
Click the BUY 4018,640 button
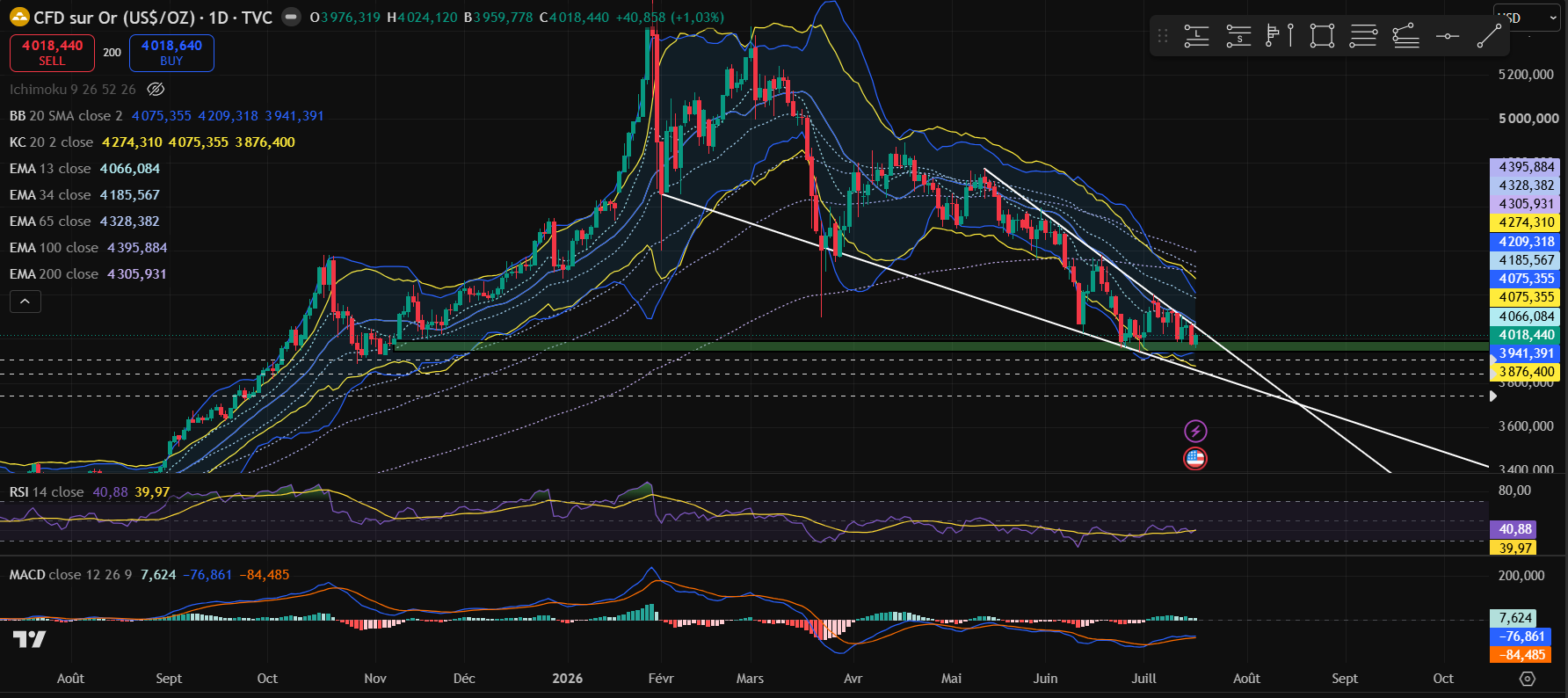coord(171,53)
